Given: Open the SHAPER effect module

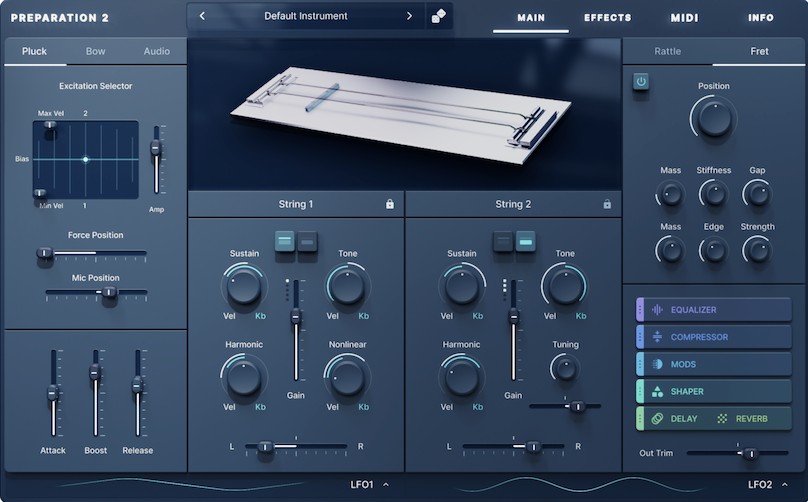Looking at the screenshot, I should [714, 392].
